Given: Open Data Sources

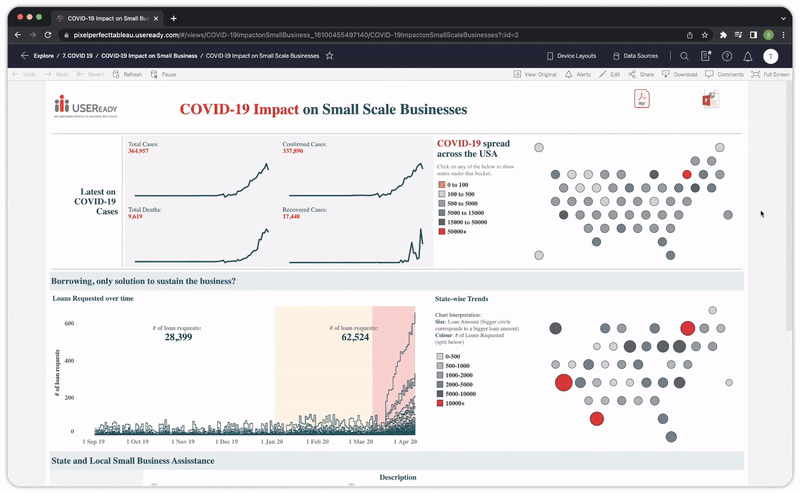Looking at the screenshot, I should click(x=635, y=56).
